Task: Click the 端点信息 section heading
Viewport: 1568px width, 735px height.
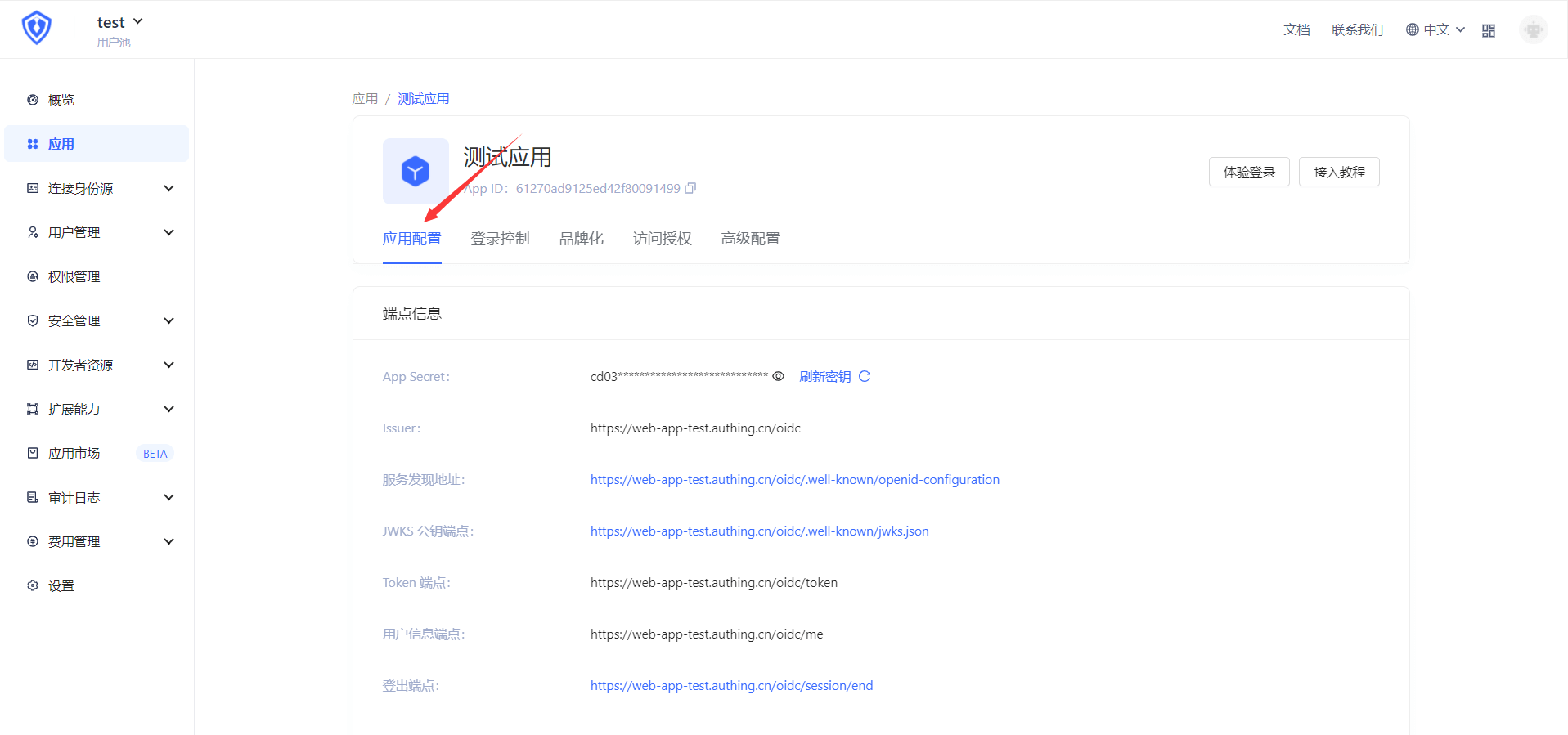Action: click(412, 314)
